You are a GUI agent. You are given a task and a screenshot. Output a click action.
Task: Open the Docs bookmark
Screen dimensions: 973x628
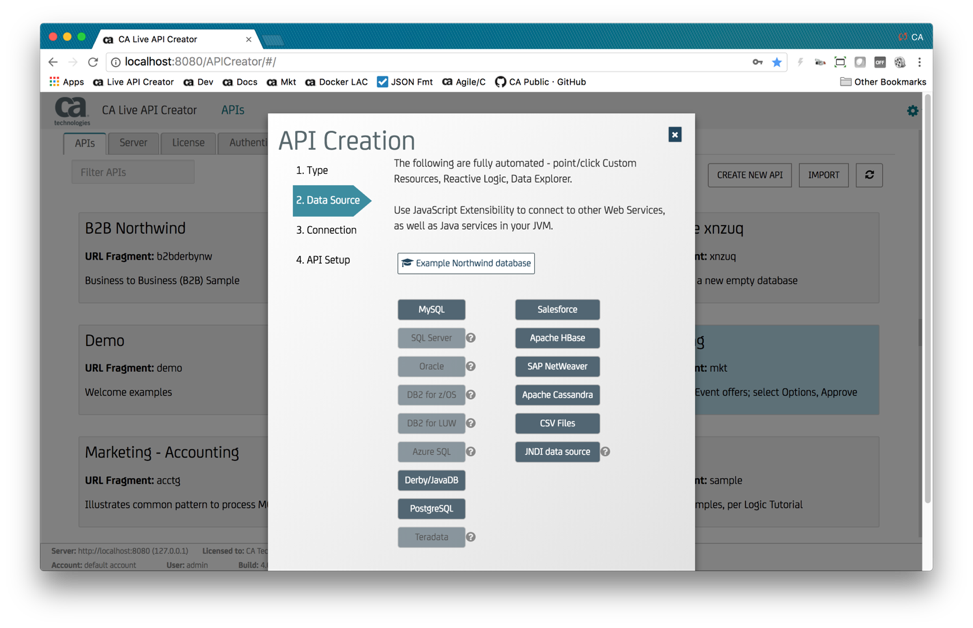pos(240,82)
